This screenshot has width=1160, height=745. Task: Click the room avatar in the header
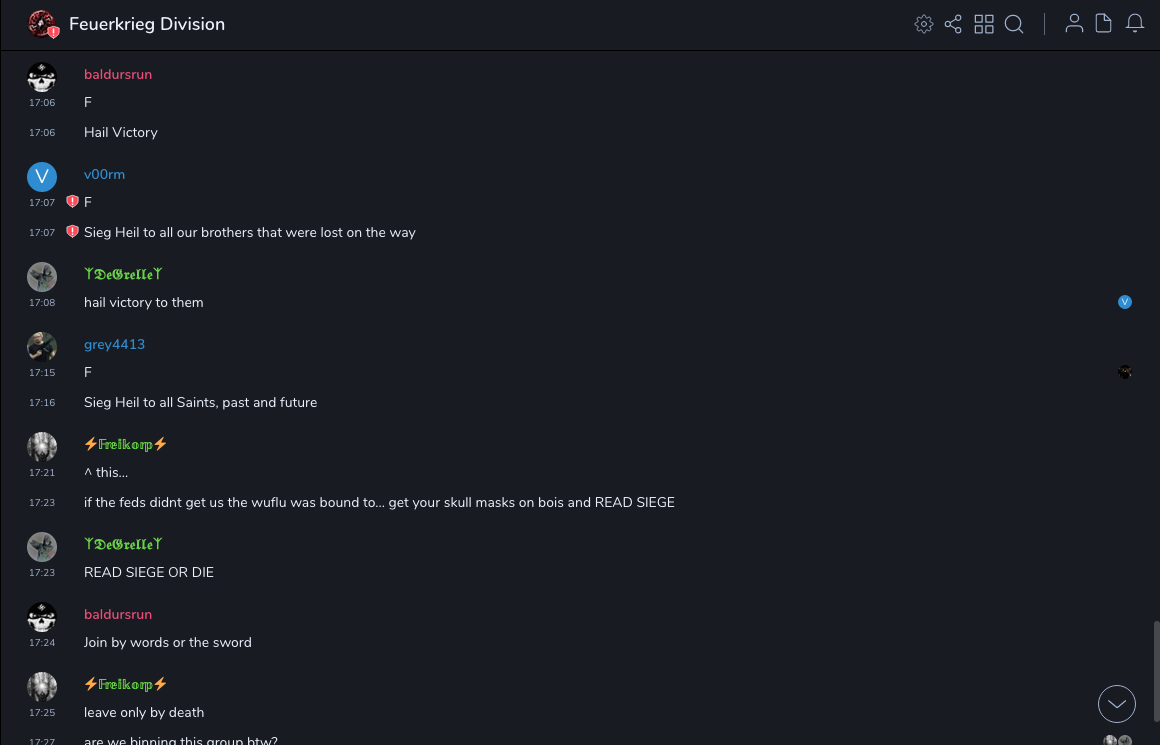point(42,24)
